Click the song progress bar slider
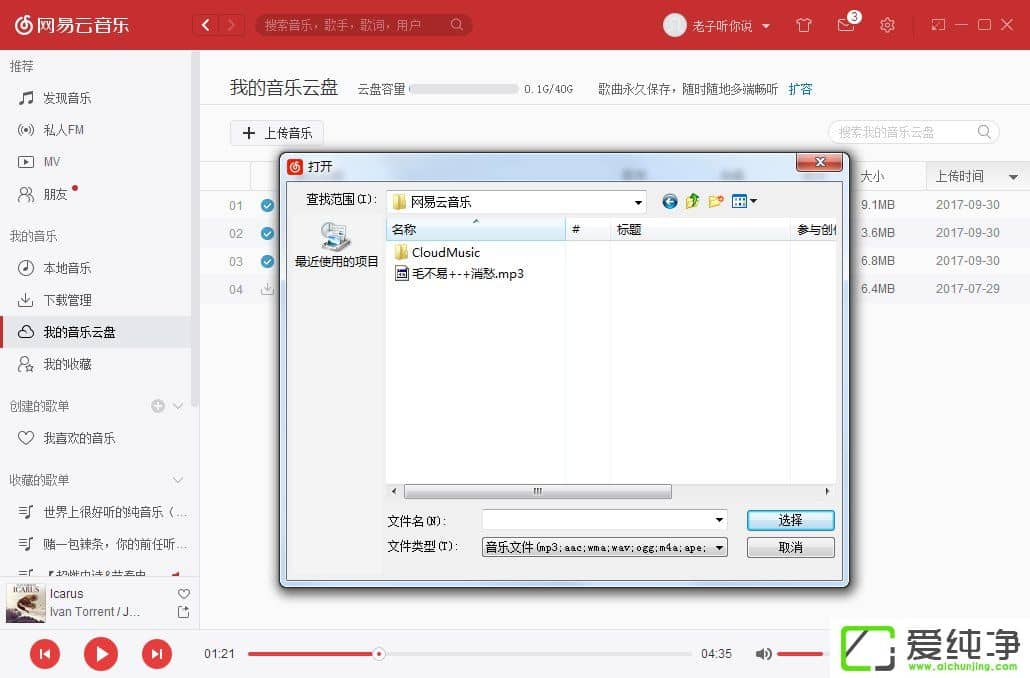The width and height of the screenshot is (1030, 678). pos(378,654)
